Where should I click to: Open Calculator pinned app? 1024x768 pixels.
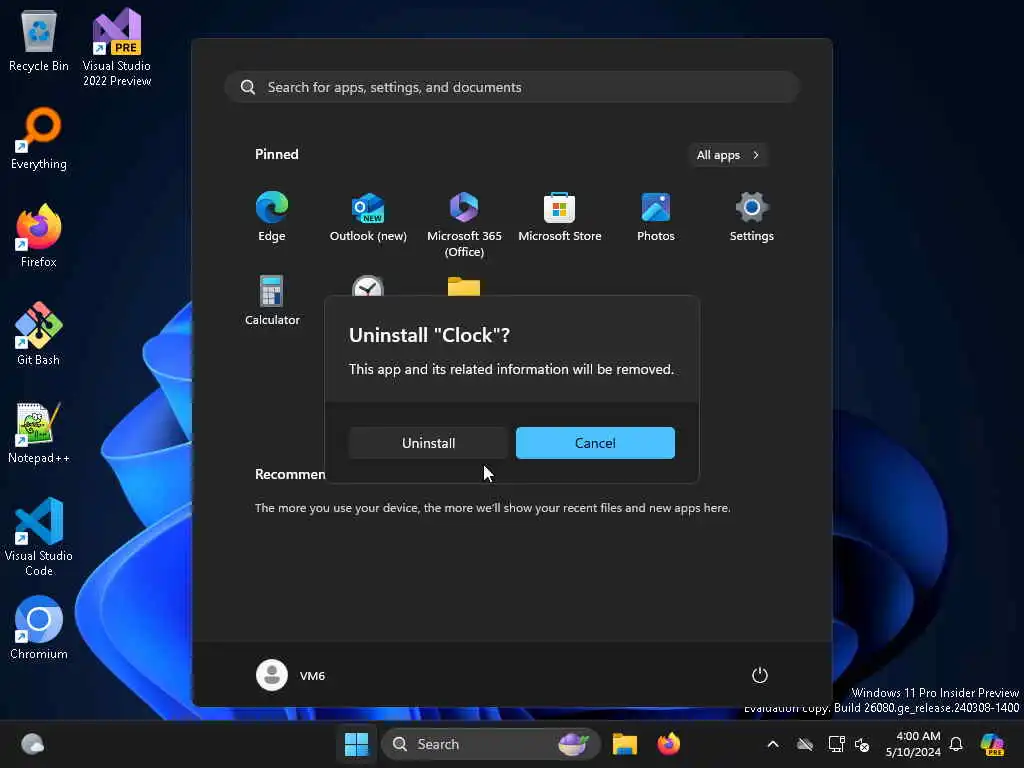click(272, 300)
